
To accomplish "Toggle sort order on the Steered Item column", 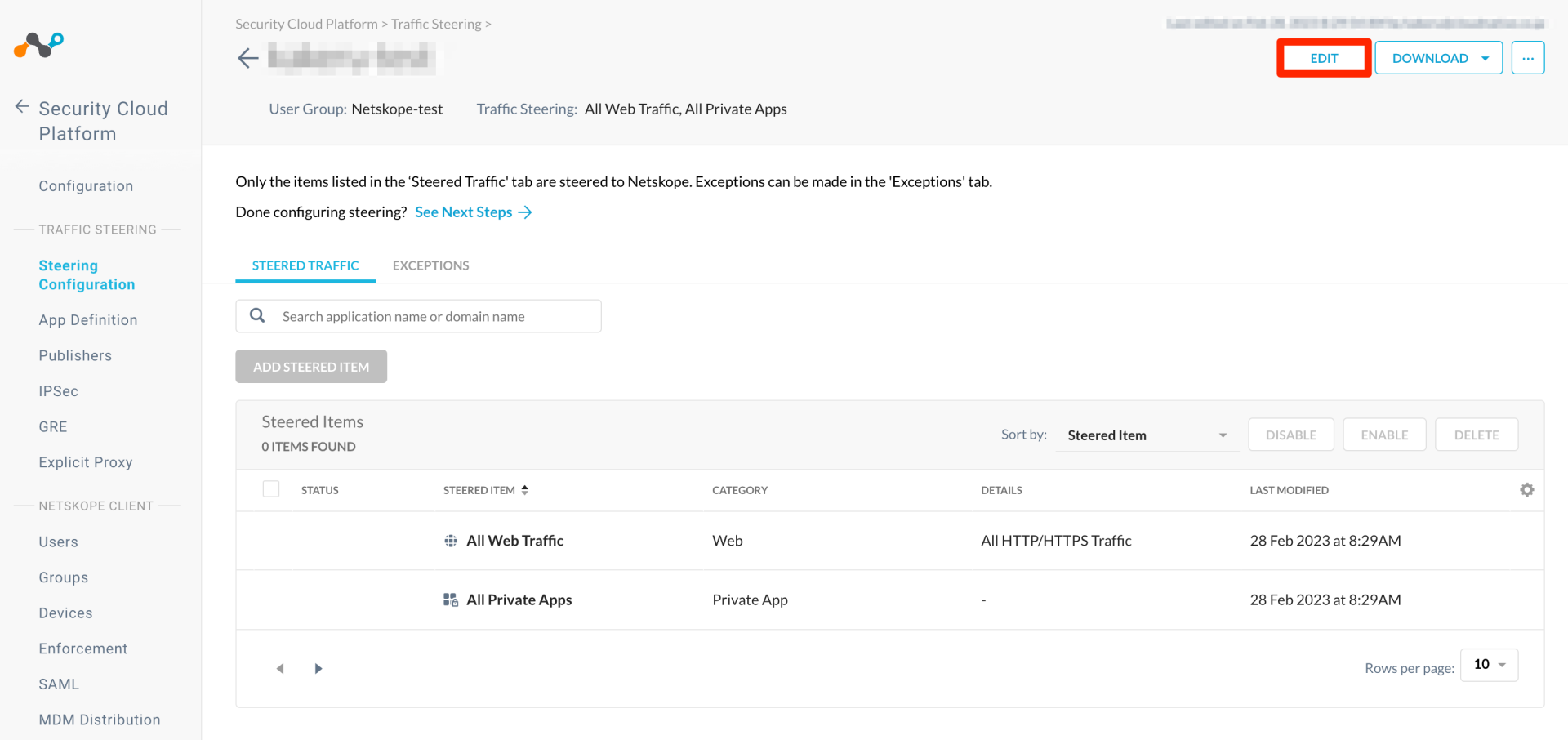I will [524, 490].
